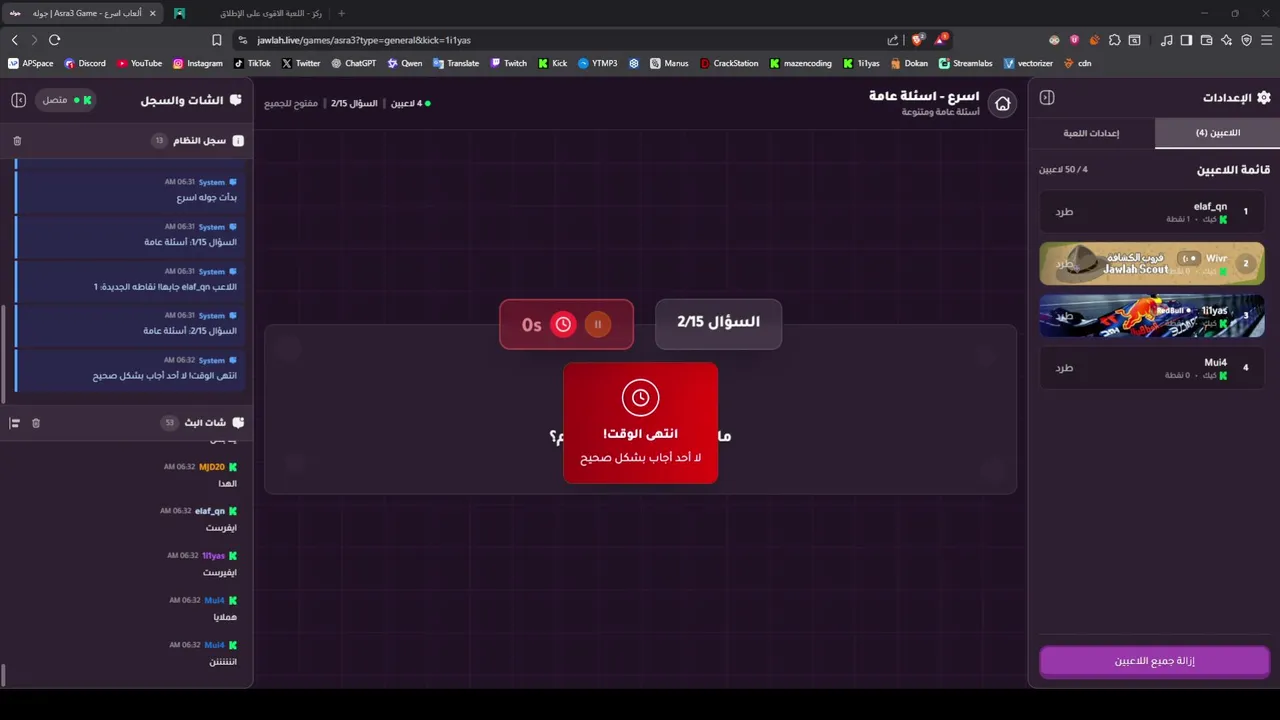
Task: Click the سجل النظام section header
Action: tap(126, 141)
